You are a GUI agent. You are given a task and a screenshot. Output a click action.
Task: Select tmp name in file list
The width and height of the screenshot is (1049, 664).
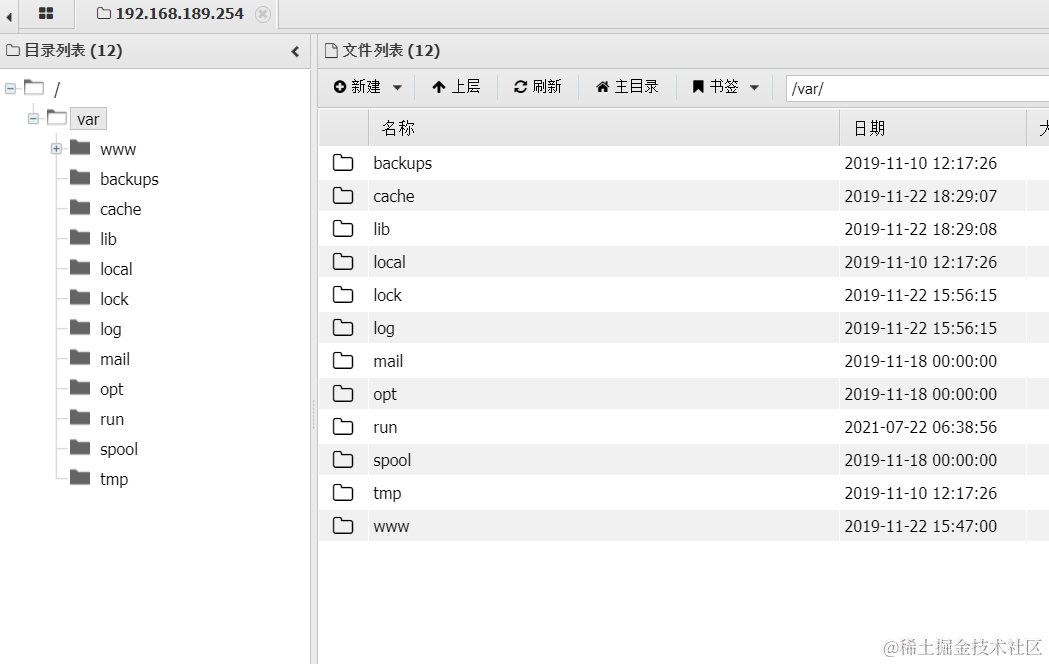tap(387, 493)
